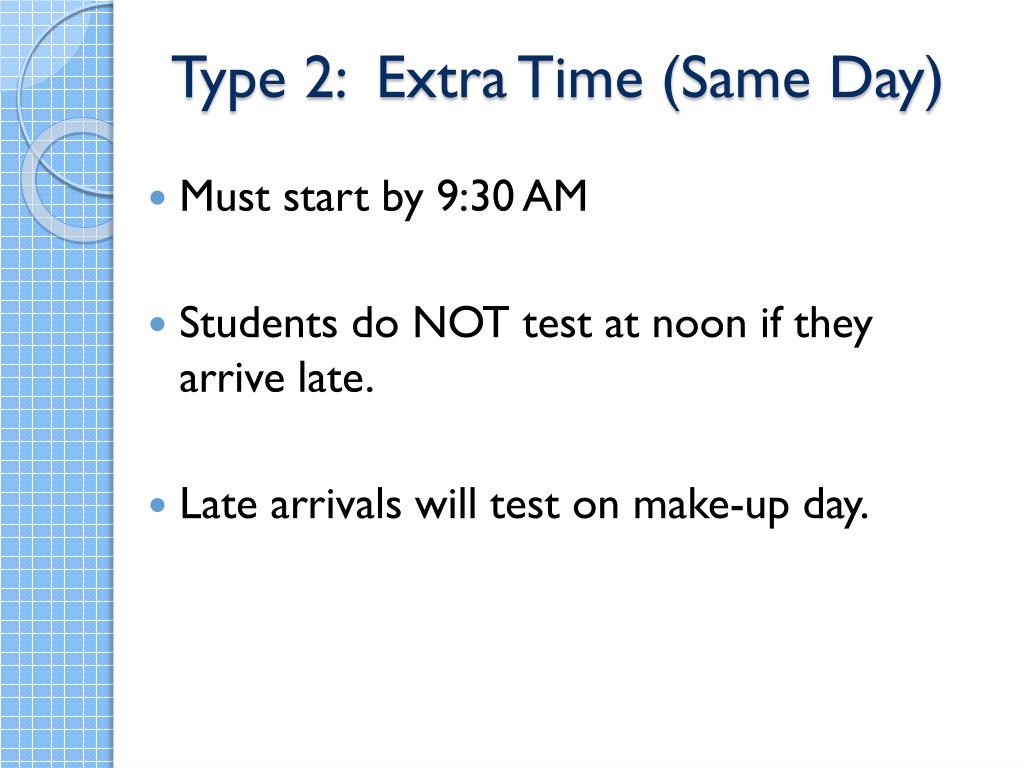Screen dimensions: 1024x768
Task: Click the word 'make-up' in the last bullet
Action: [711, 507]
